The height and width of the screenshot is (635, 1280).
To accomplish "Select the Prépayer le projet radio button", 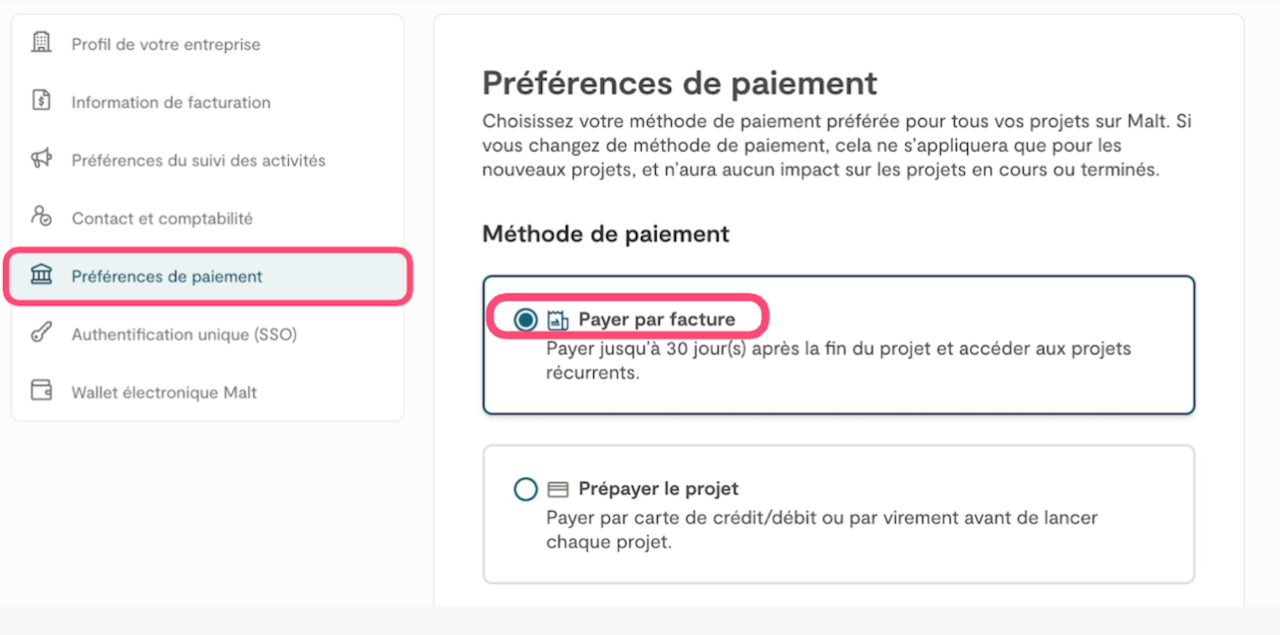I will point(525,490).
